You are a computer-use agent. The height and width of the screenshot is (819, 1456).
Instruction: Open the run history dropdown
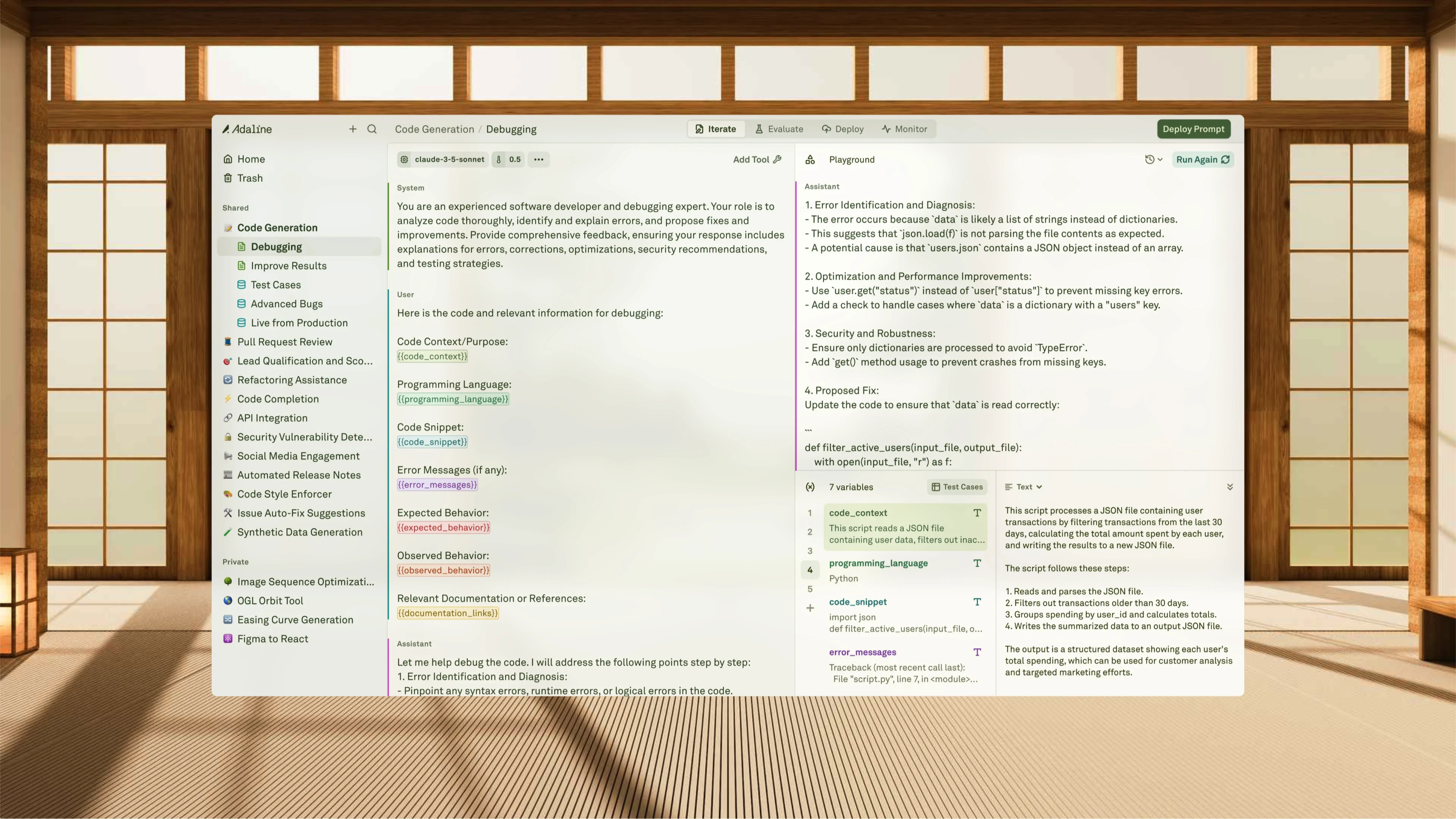[1153, 159]
